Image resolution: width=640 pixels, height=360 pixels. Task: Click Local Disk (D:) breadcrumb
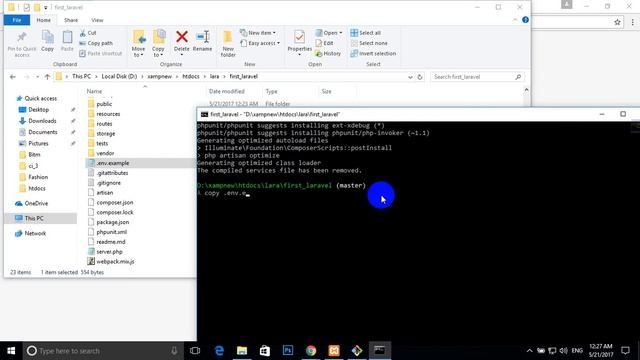pyautogui.click(x=119, y=76)
